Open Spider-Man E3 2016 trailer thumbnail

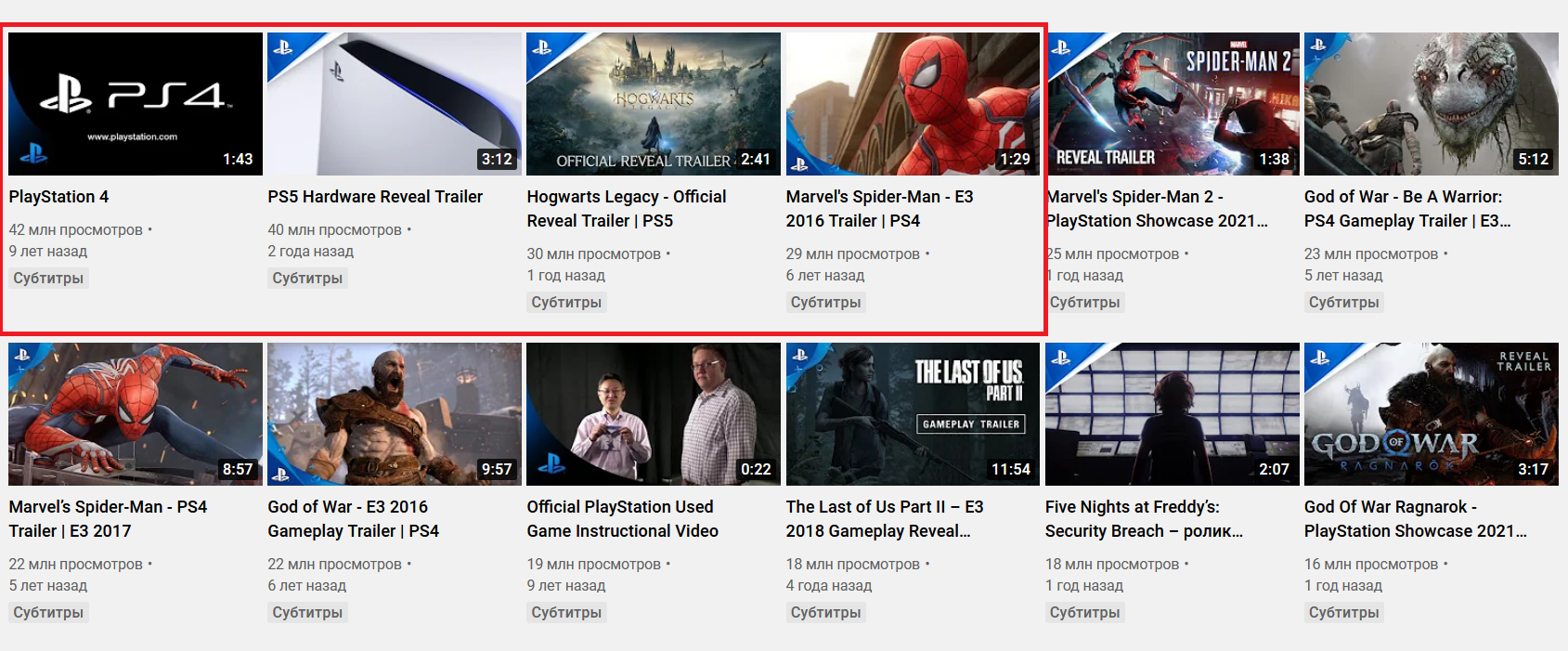913,104
